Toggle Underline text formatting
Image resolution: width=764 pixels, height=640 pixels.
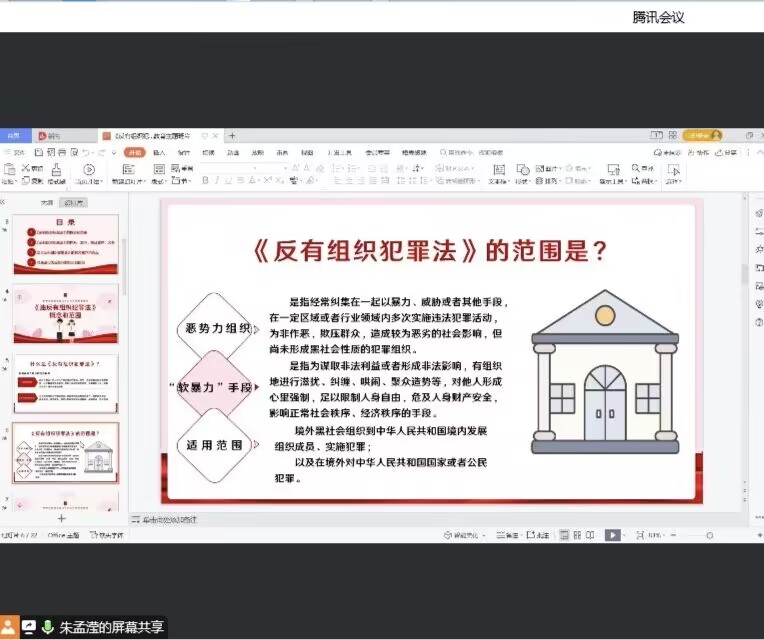[229, 181]
